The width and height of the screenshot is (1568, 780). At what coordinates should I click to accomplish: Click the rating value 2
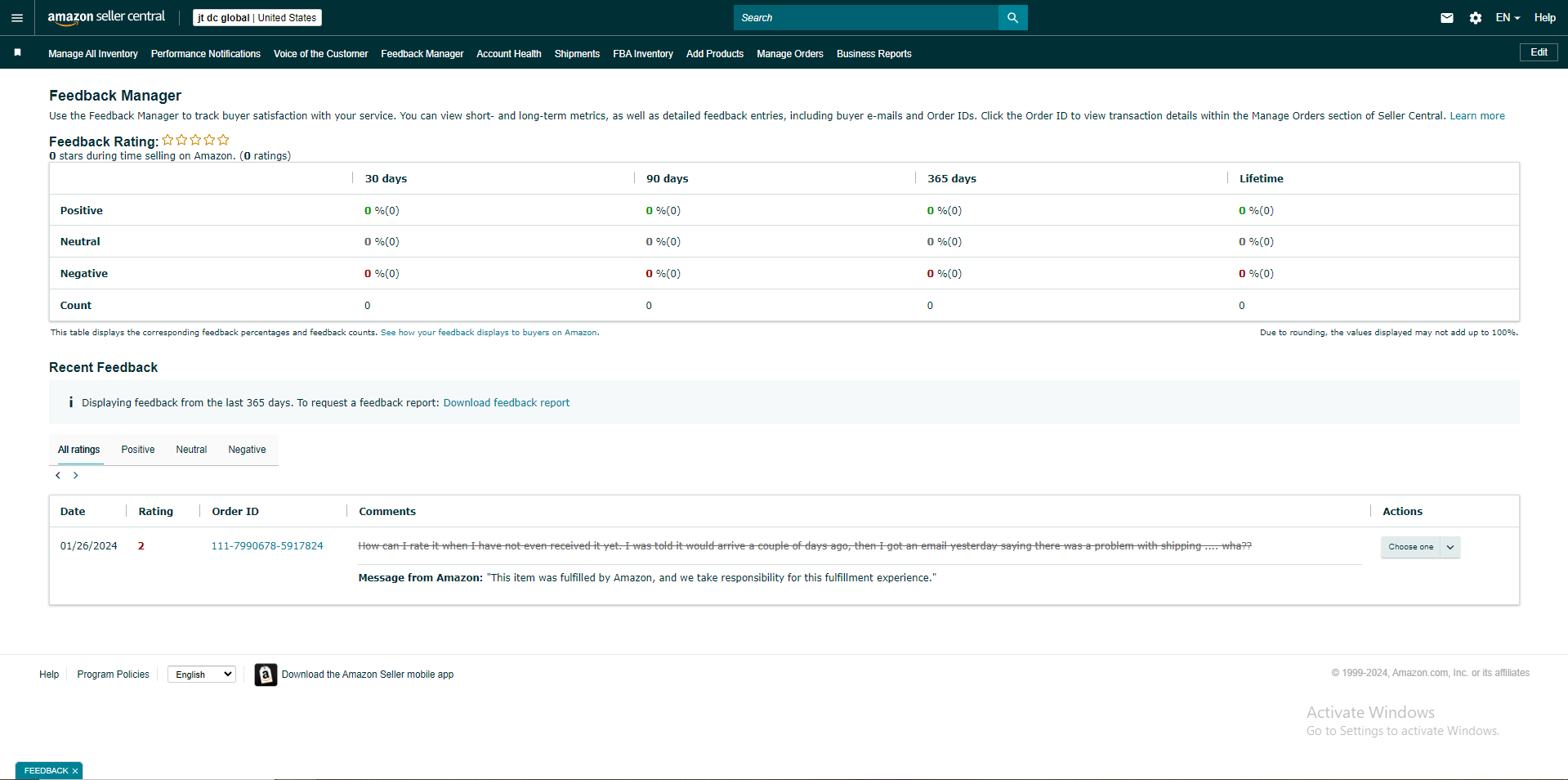141,546
